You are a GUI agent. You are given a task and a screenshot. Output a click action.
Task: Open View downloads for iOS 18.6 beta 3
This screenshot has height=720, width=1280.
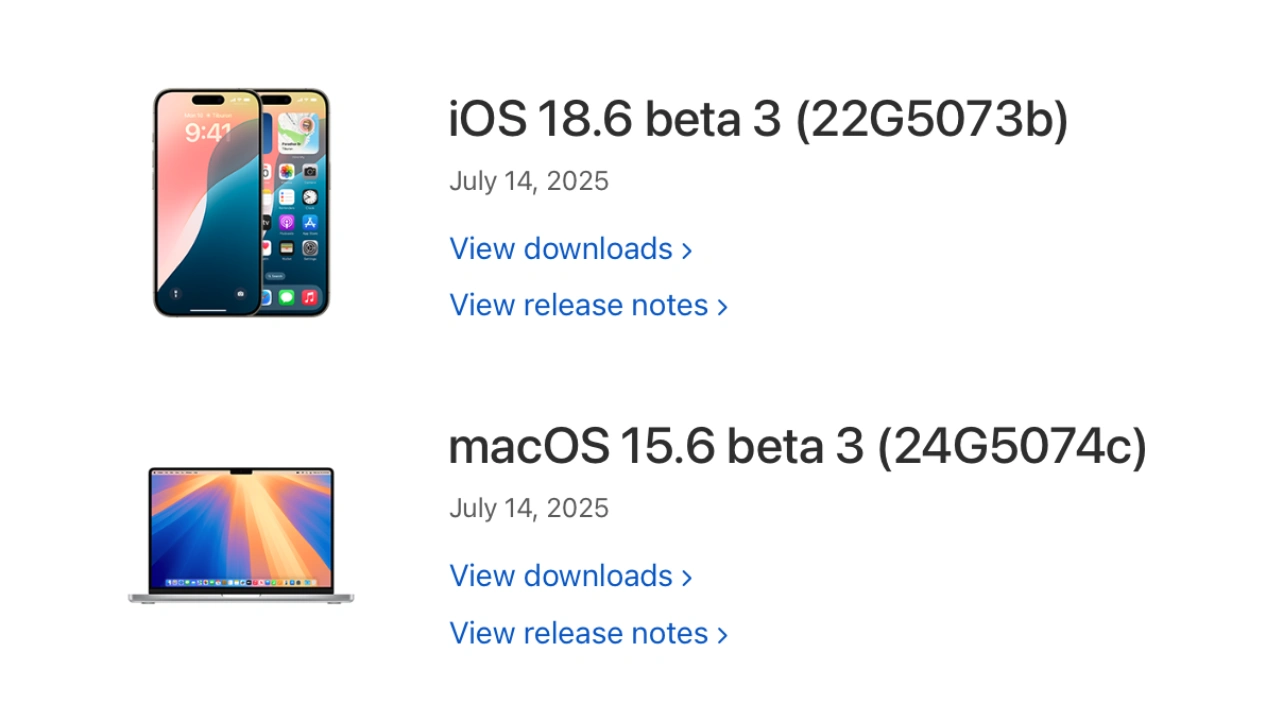pos(561,249)
